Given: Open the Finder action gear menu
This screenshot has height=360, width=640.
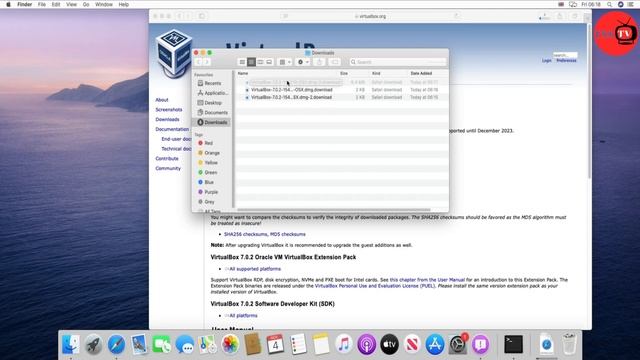Looking at the screenshot, I should pos(303,62).
